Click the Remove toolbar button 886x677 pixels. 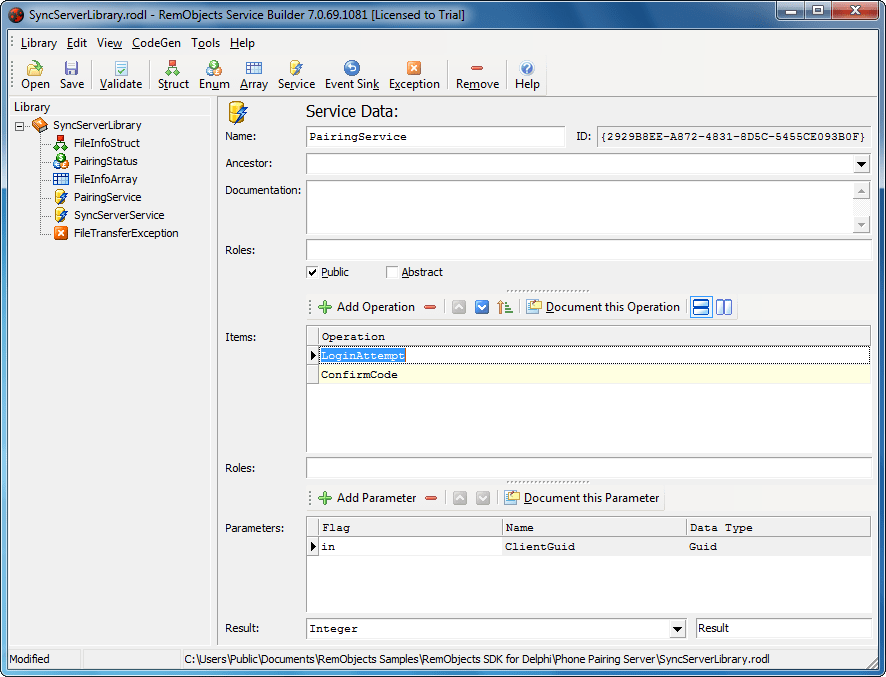pyautogui.click(x=477, y=75)
